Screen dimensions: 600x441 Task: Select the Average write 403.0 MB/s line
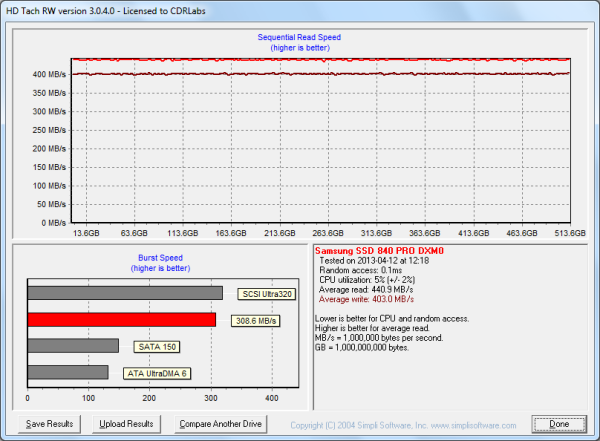pos(365,299)
